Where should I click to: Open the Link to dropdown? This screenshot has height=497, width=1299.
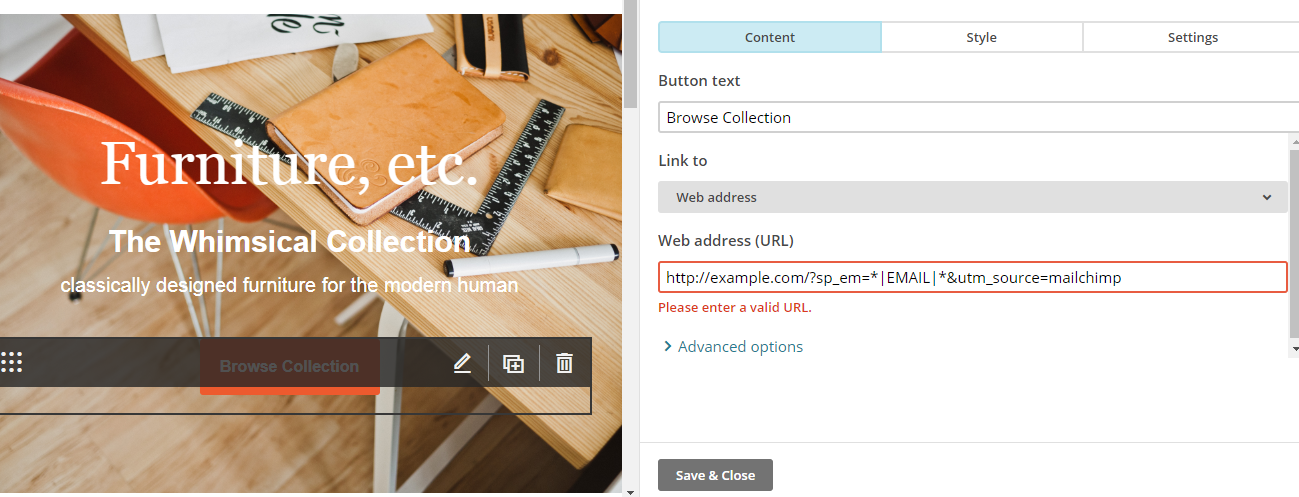[x=973, y=197]
